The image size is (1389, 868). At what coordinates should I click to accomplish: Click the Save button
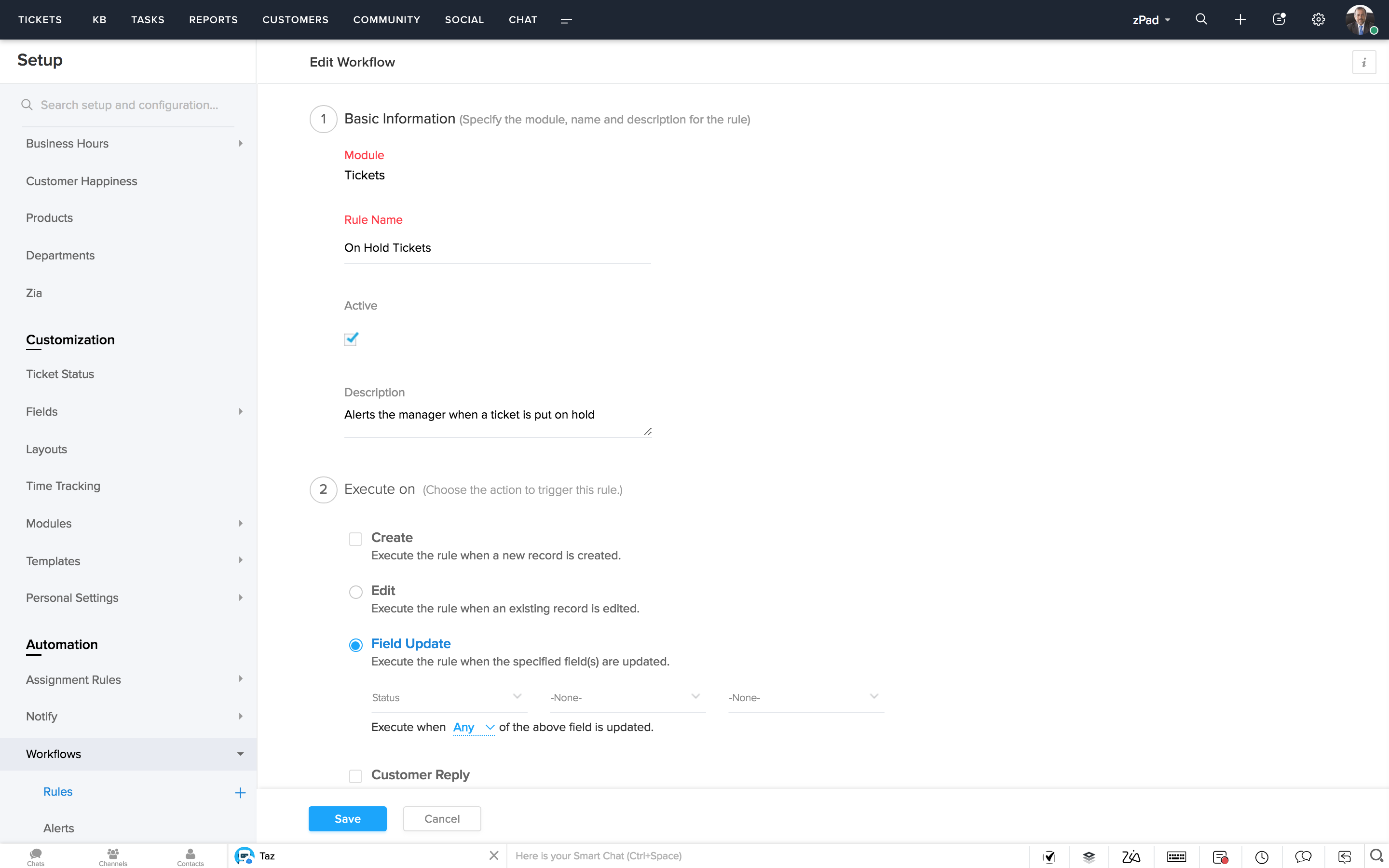click(x=347, y=819)
